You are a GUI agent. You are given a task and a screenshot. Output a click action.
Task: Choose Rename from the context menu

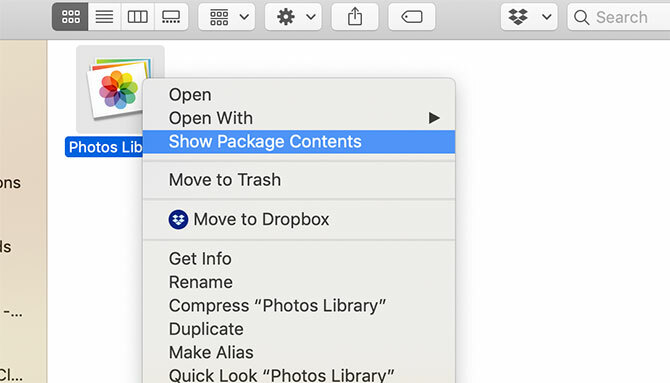299,282
